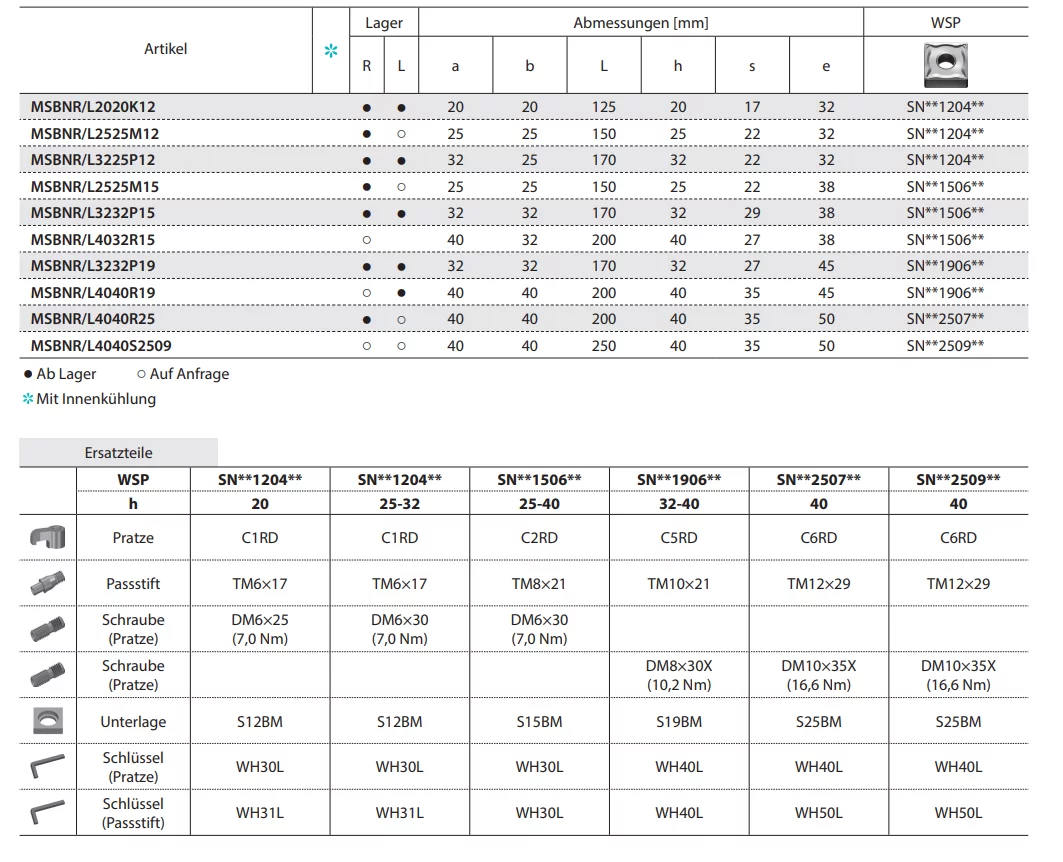Click the blue snowflake column header icon
This screenshot has height=862, width=1063.
331,51
